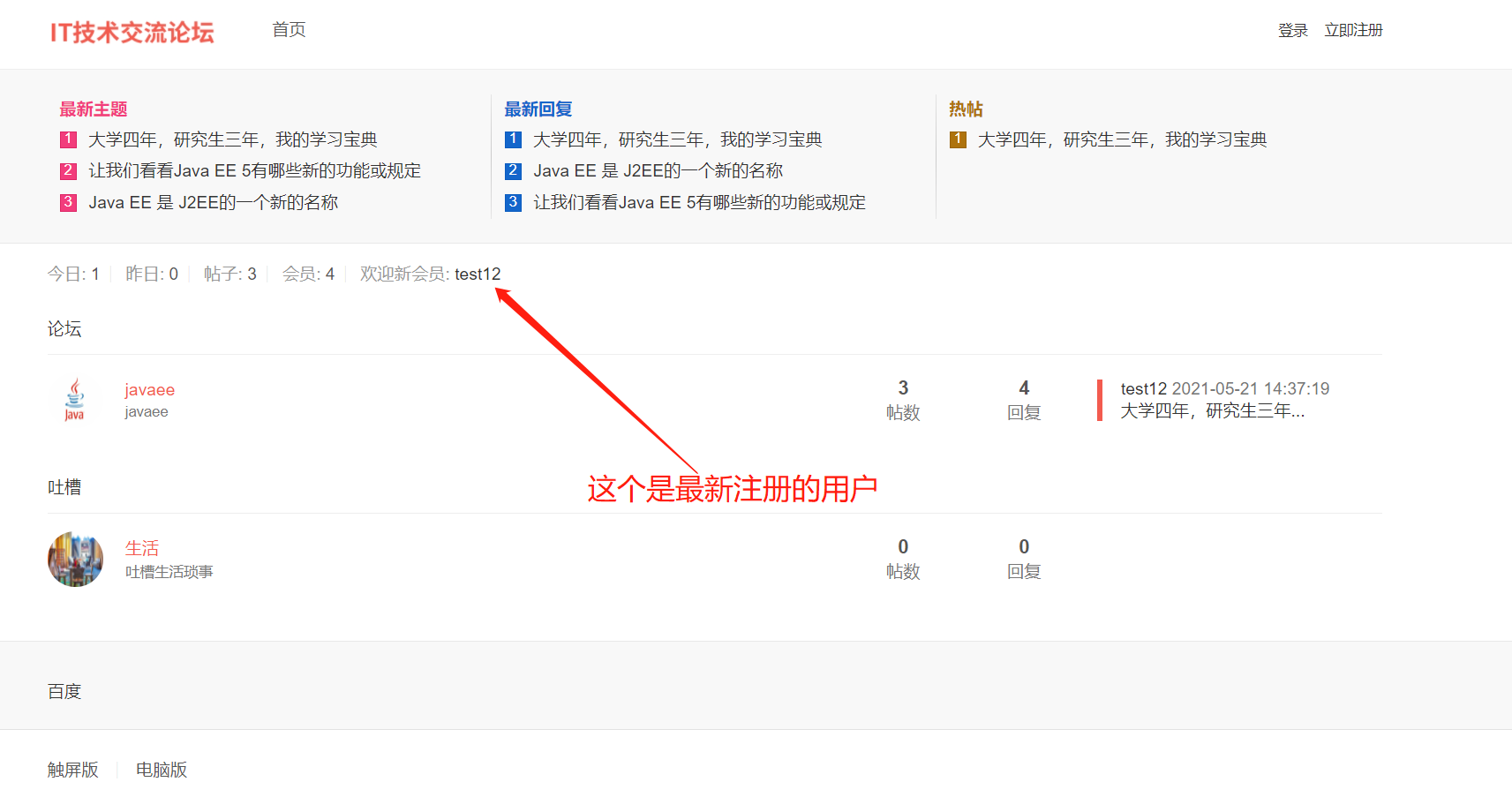Viewport: 1512px width, 812px height.
Task: Click the 论坛 category heading
Action: [64, 328]
